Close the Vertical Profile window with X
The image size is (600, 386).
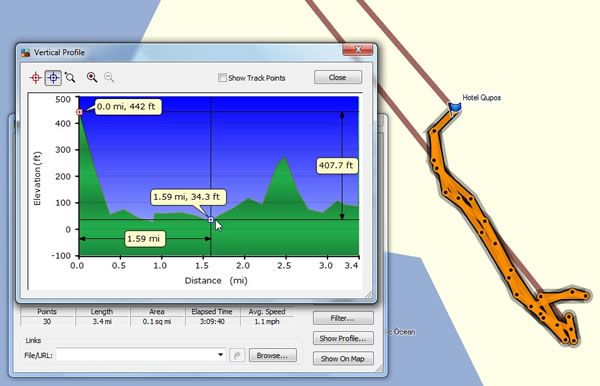point(357,49)
